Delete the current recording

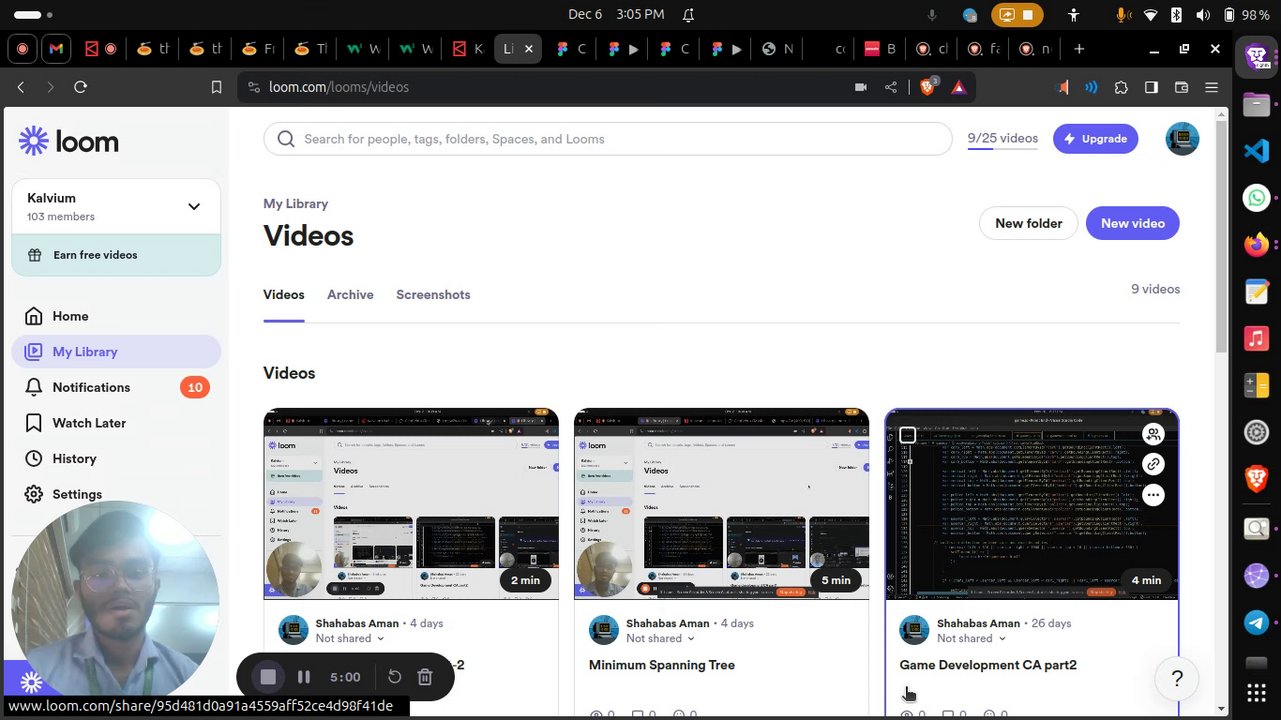(425, 677)
